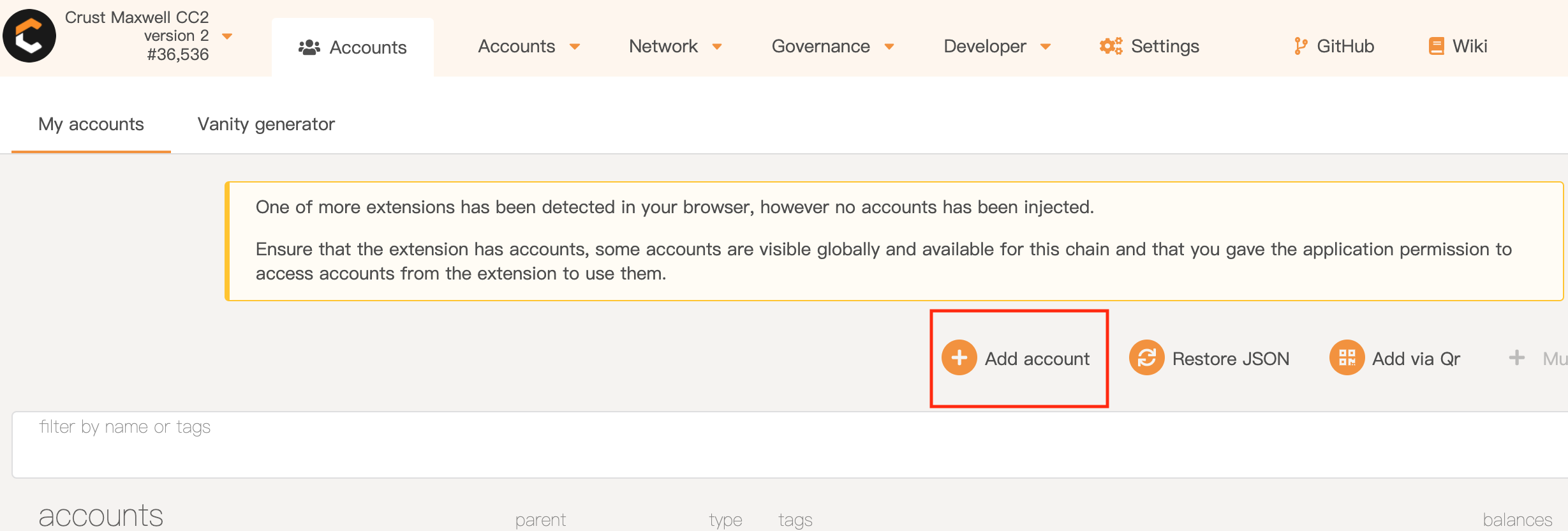Viewport: 1568px width, 531px height.
Task: Select the My accounts tab
Action: pos(91,124)
